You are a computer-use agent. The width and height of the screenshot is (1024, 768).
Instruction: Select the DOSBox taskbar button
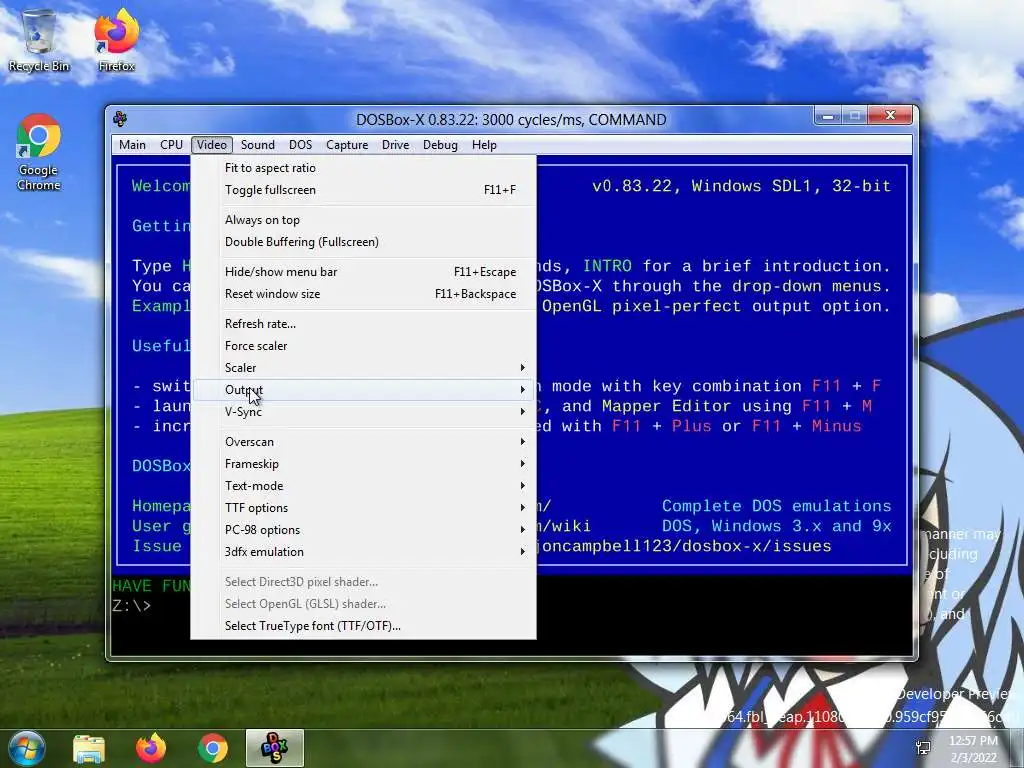point(275,748)
